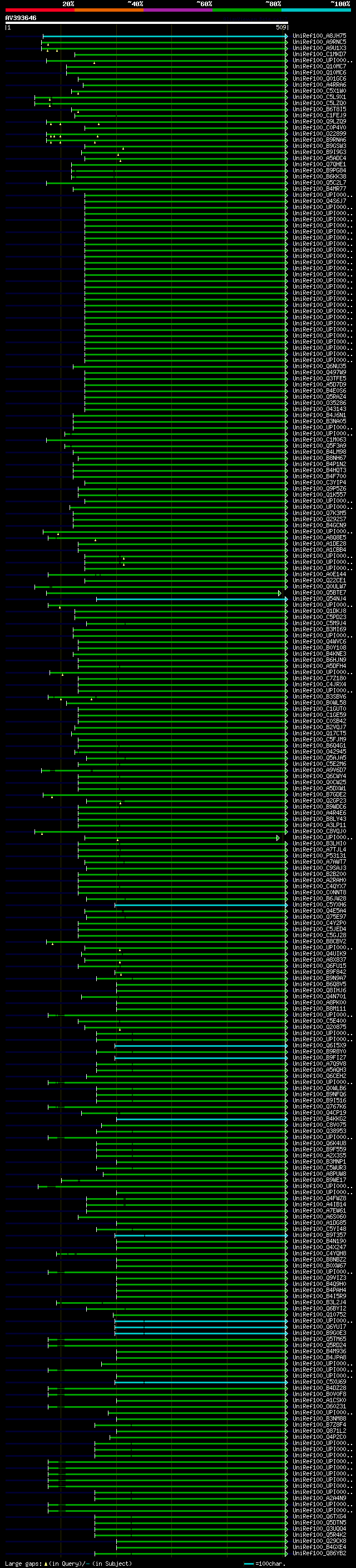The height and width of the screenshot is (1568, 356).
Task: Select hit label UniRef100_A5ADC4
Action: (x=319, y=157)
